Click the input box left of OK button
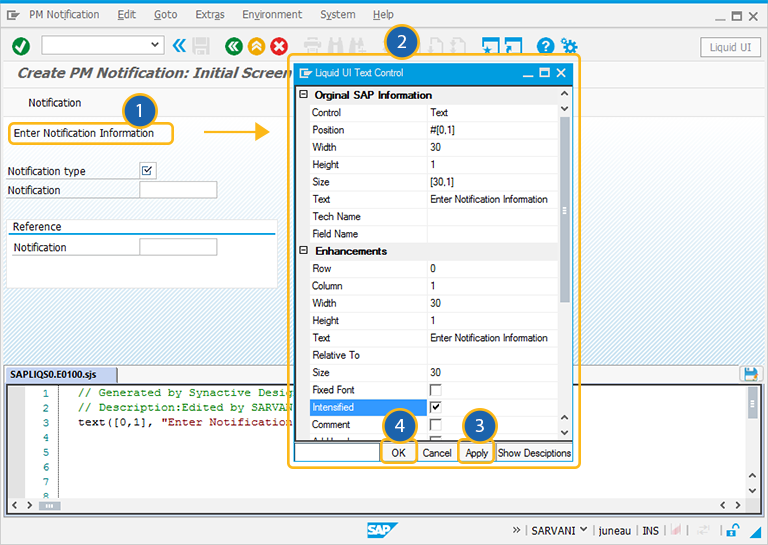This screenshot has height=545, width=768. [337, 452]
